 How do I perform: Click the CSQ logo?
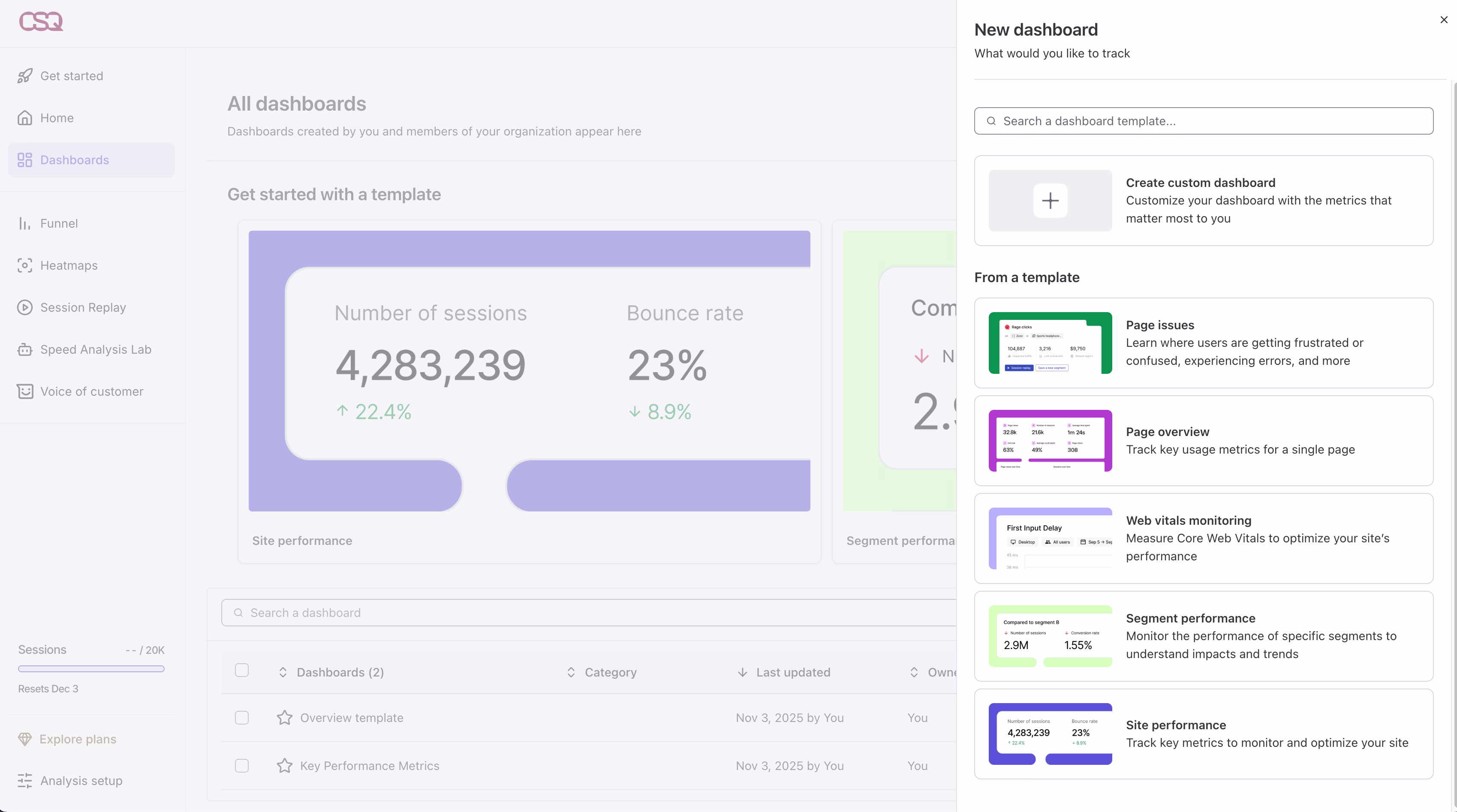pos(40,22)
